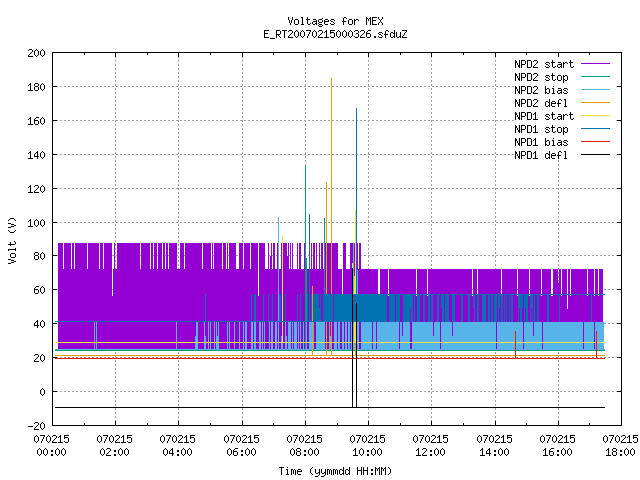Click the yellow NPD1 start legend line
The height and width of the screenshot is (480, 640).
pyautogui.click(x=595, y=116)
